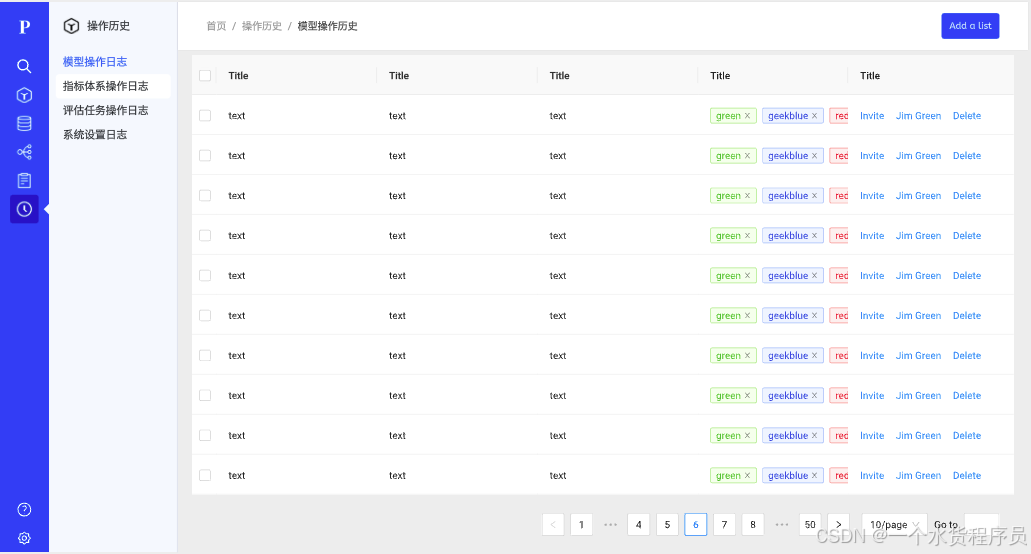The width and height of the screenshot is (1031, 554).
Task: Open 系统设置日志 in the side menu
Action: pyautogui.click(x=95, y=135)
